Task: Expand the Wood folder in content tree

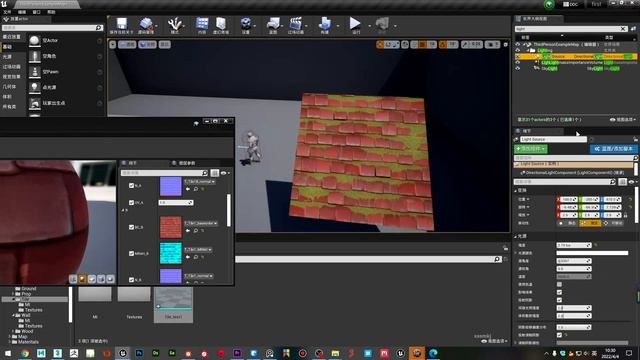Action: coord(13,331)
